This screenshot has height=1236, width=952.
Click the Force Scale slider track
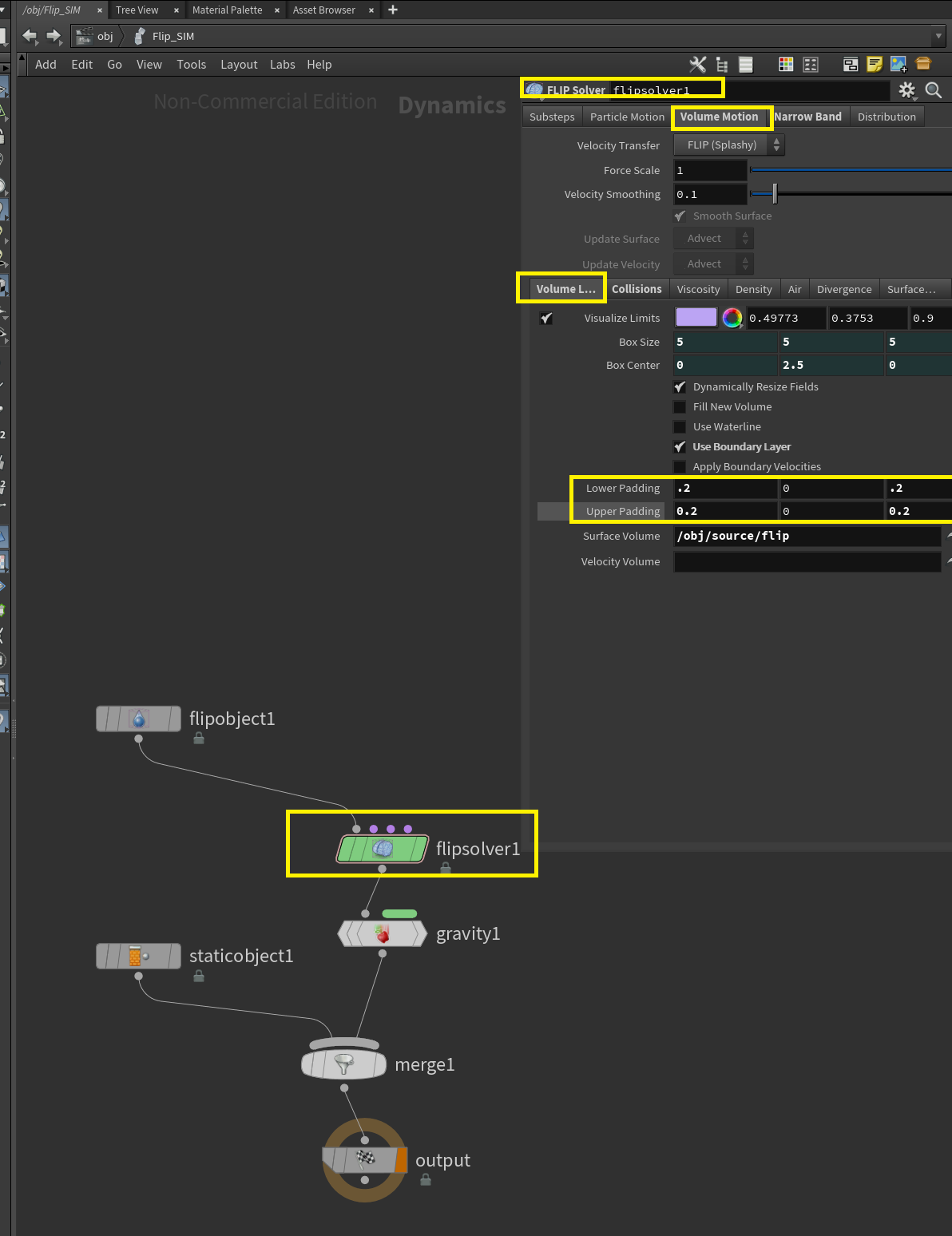pos(851,169)
